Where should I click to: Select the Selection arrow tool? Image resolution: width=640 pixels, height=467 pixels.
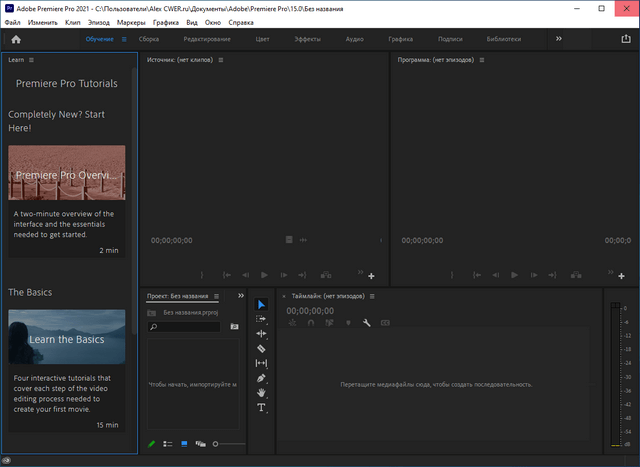[x=261, y=304]
